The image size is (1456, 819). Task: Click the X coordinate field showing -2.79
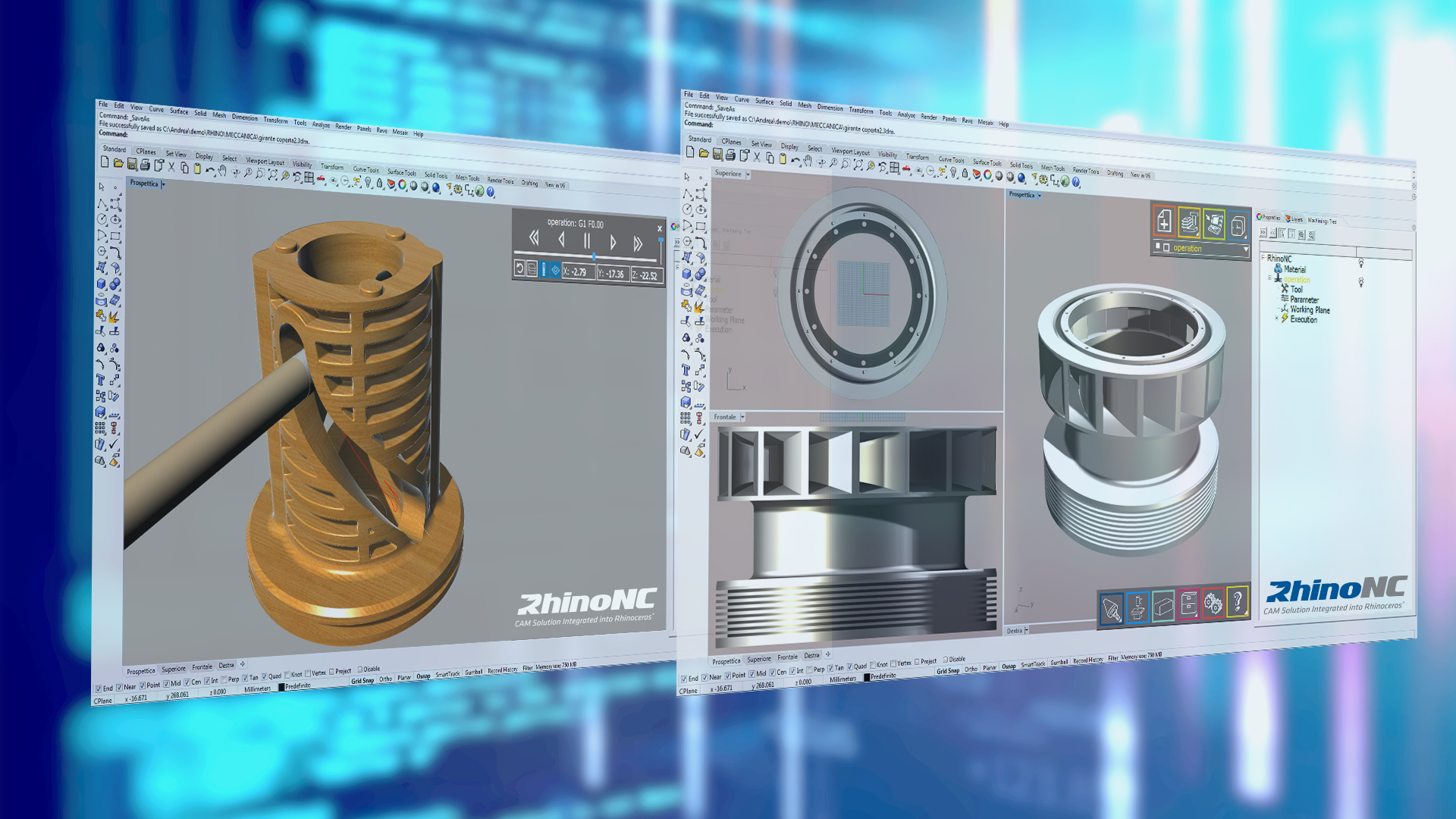pyautogui.click(x=578, y=271)
